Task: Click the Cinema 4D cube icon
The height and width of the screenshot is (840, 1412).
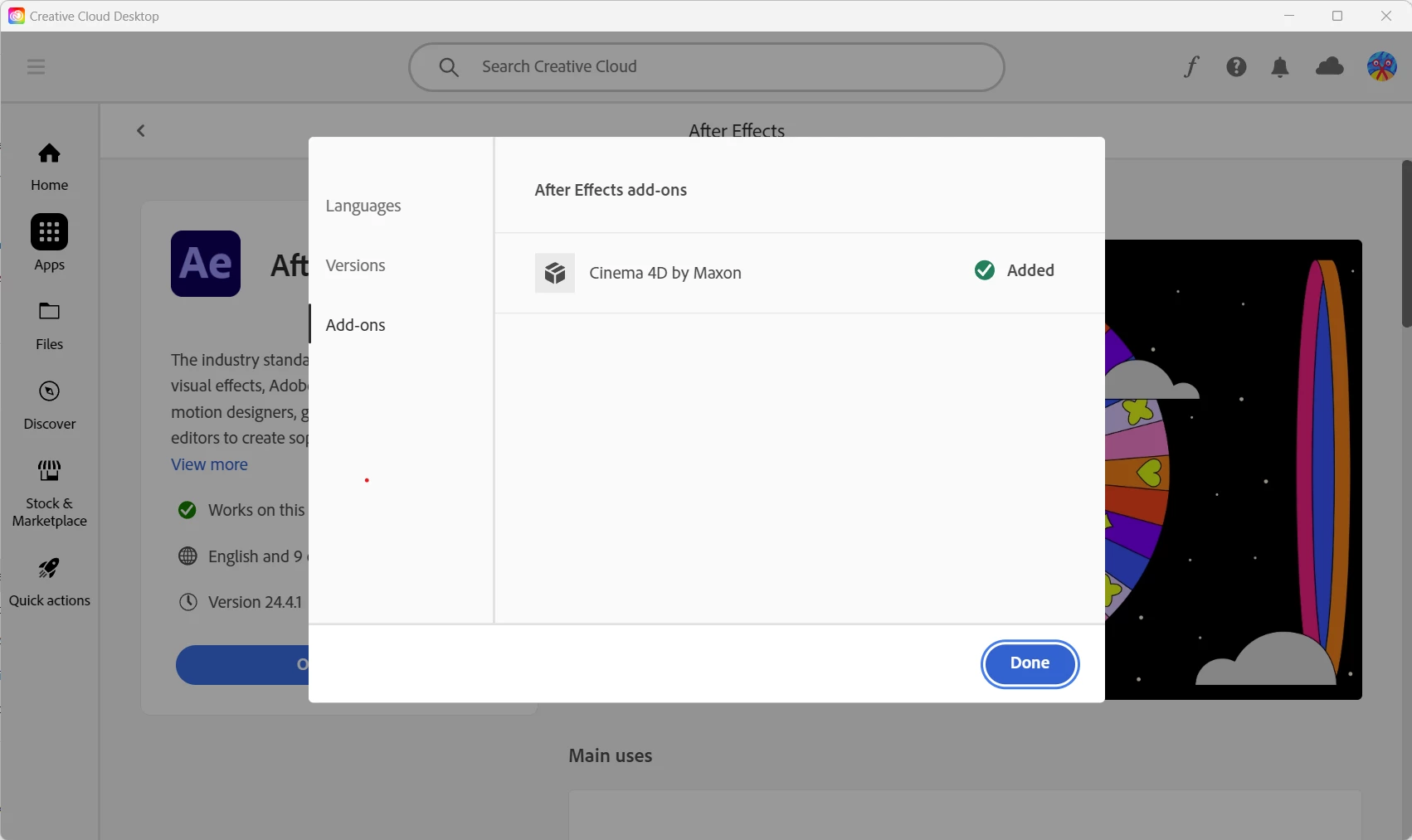Action: [555, 273]
